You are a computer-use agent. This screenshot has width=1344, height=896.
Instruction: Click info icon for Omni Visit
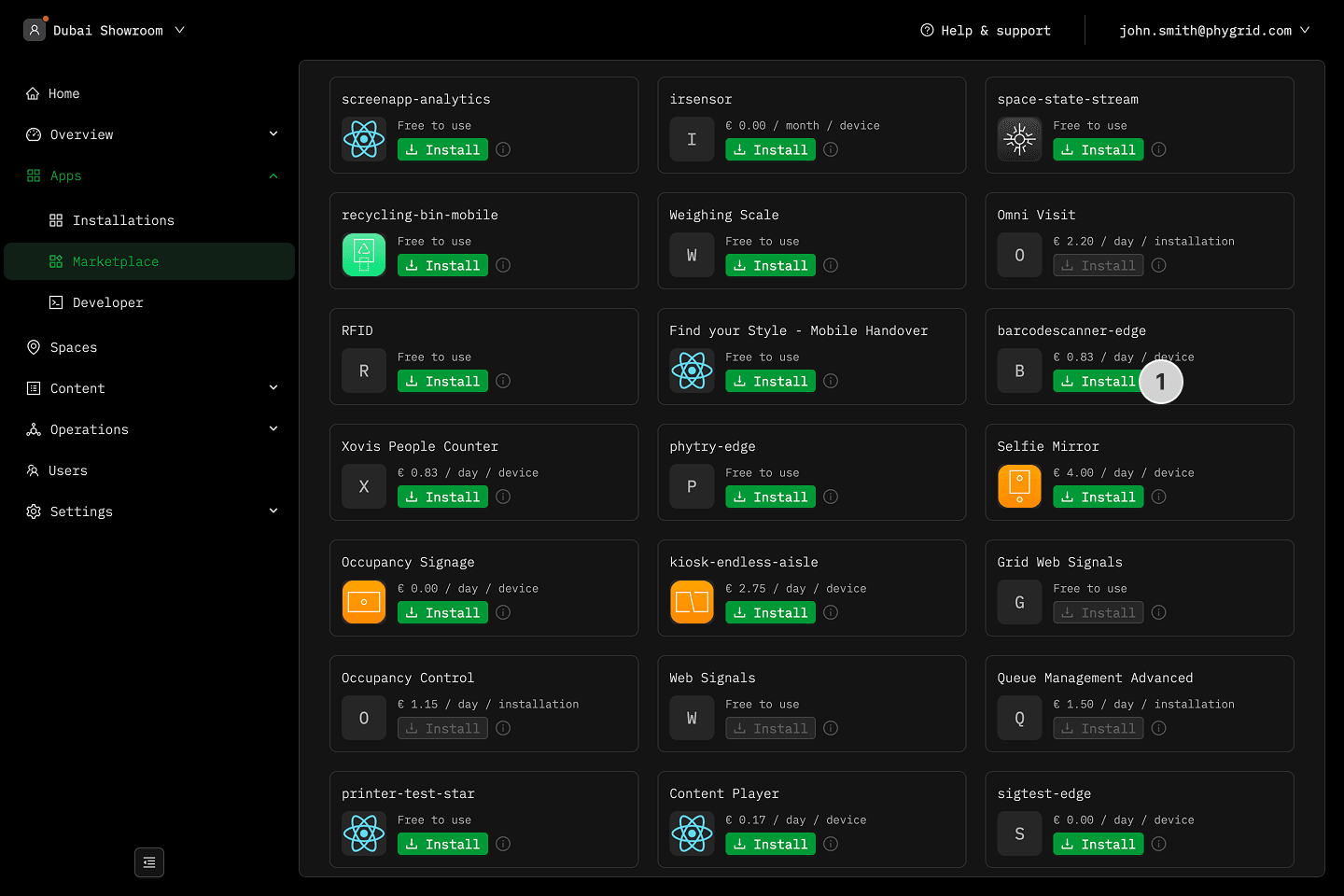(1158, 265)
